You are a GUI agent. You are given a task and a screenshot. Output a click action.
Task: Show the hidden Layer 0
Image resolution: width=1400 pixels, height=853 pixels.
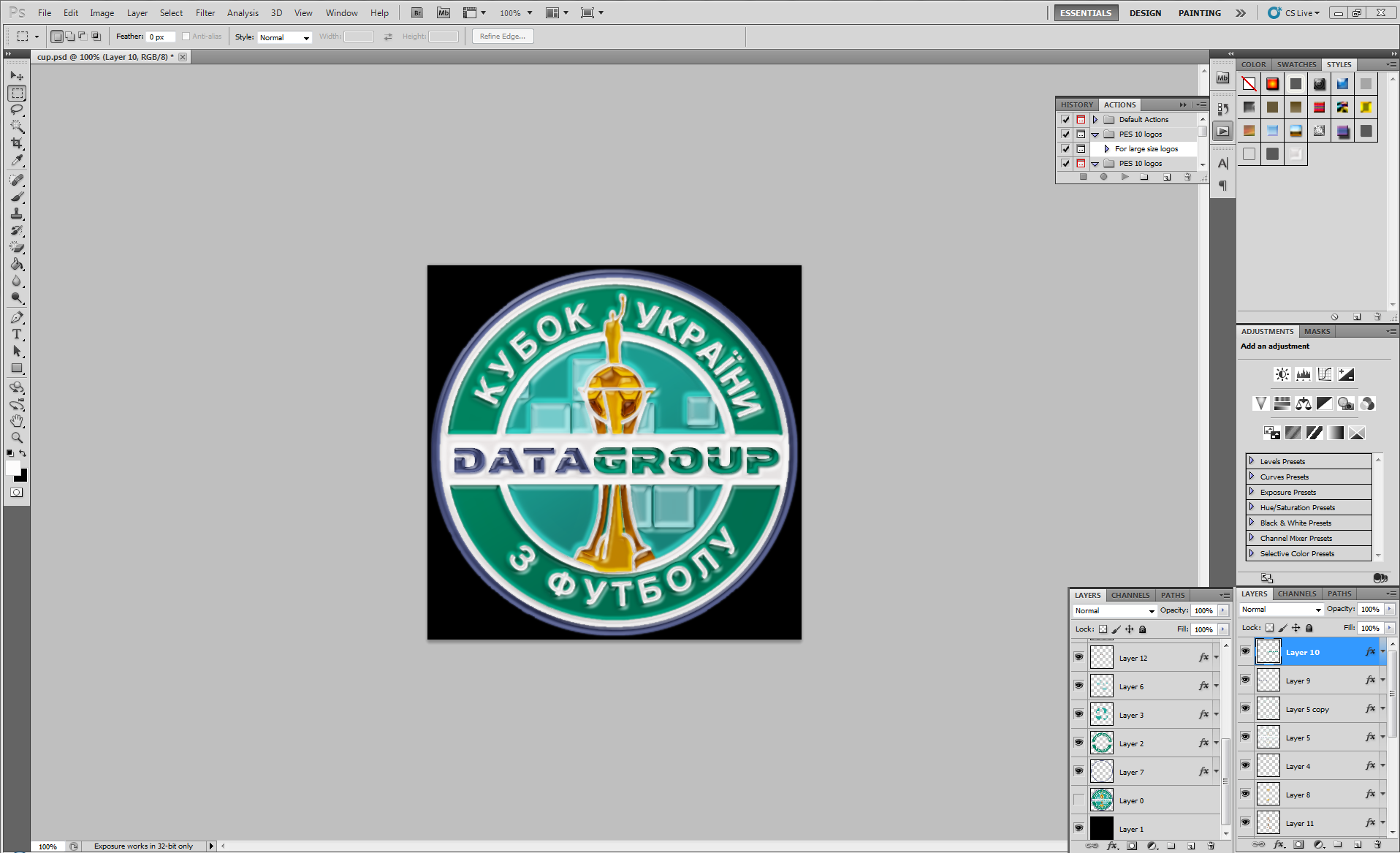[1078, 800]
